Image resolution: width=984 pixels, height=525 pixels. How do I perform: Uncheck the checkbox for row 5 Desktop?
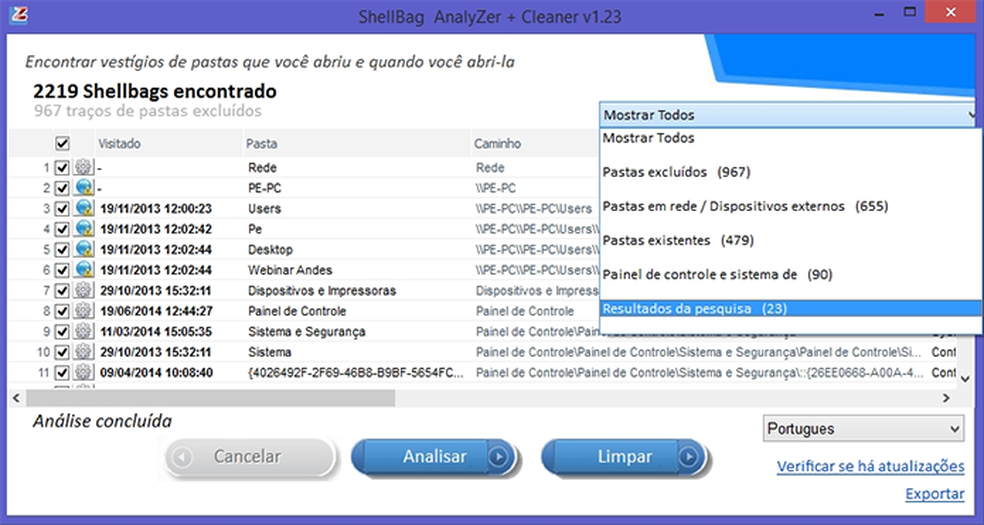pos(62,250)
